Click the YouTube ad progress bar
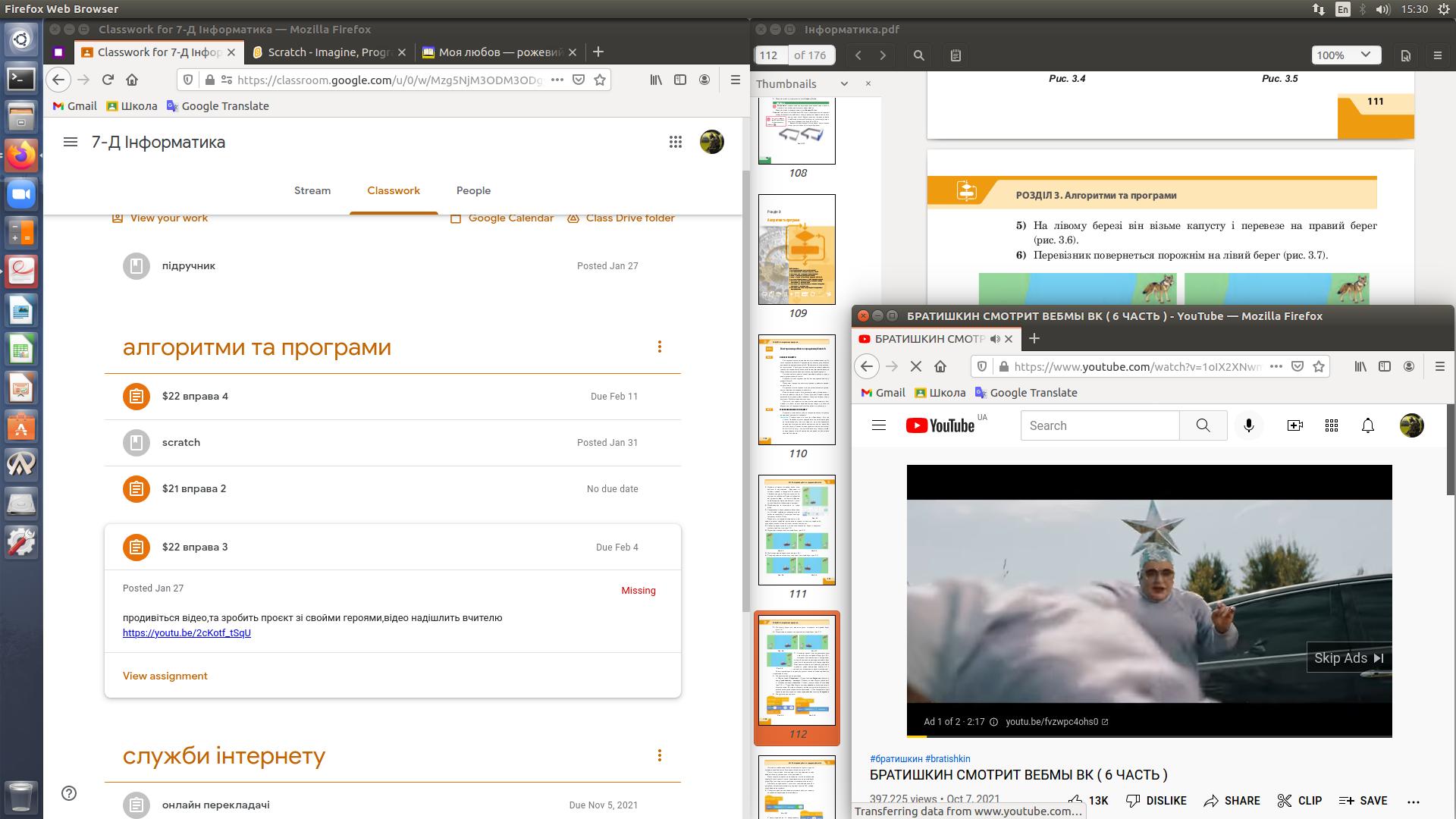 [x=1149, y=736]
